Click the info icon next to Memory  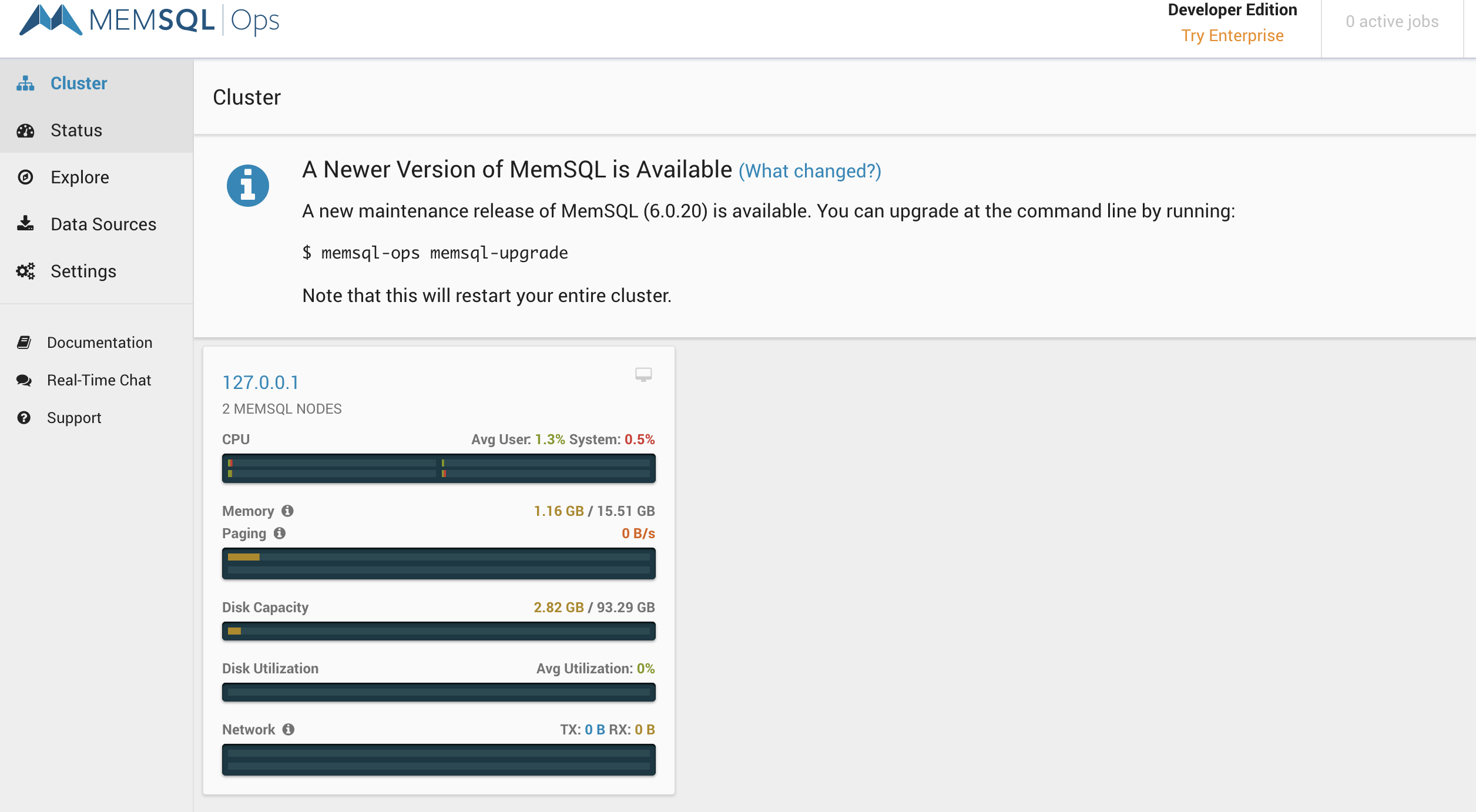click(x=287, y=511)
